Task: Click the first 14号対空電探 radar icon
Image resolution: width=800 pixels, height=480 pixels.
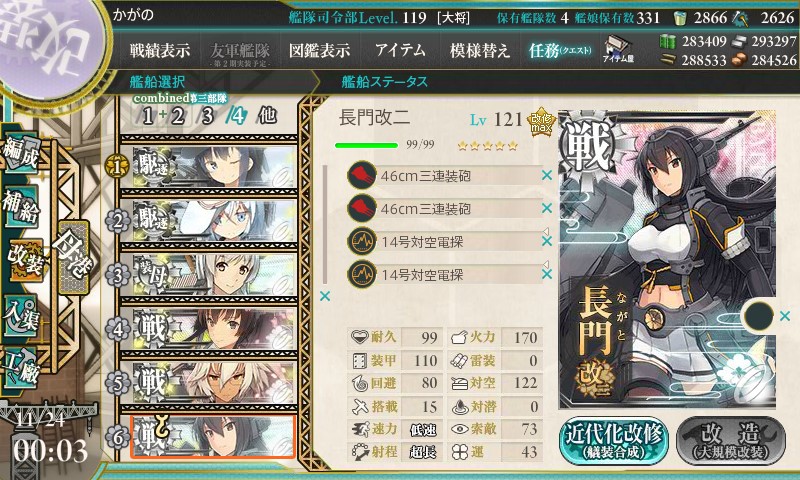Action: (x=362, y=241)
